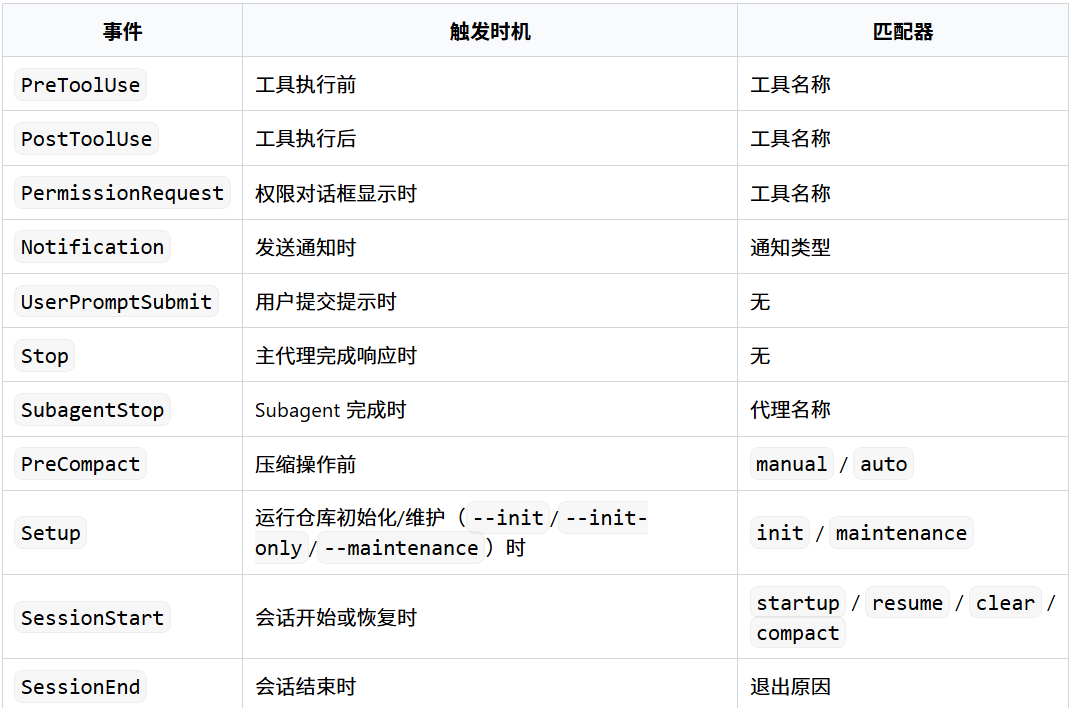Click the 用户提交提示时 text
Viewport: 1078px width, 708px height.
(x=326, y=301)
